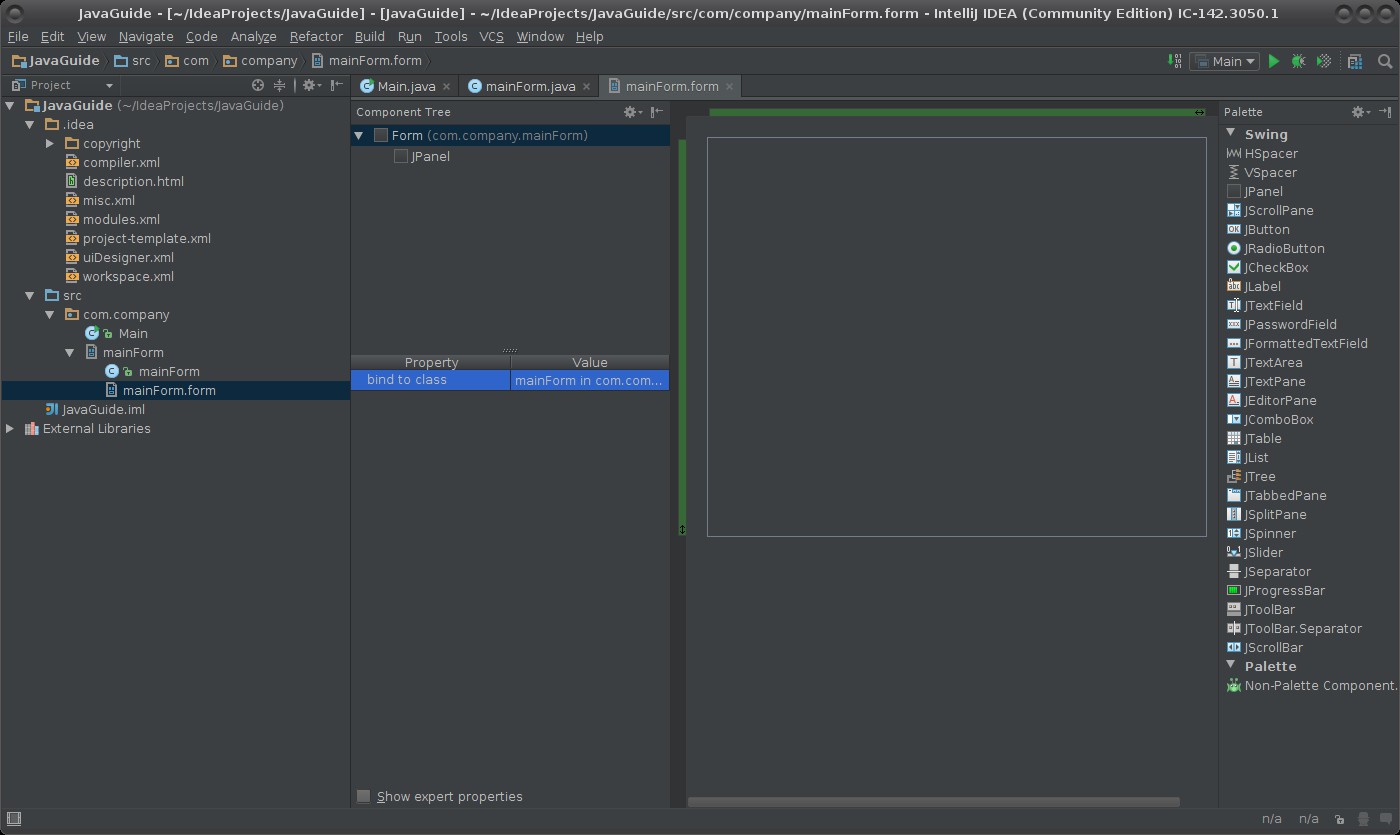Open the Main run configuration dropdown

pyautogui.click(x=1225, y=61)
